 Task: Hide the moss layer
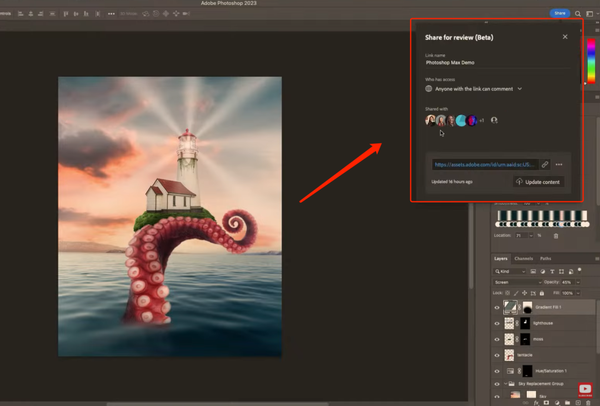pyautogui.click(x=497, y=339)
